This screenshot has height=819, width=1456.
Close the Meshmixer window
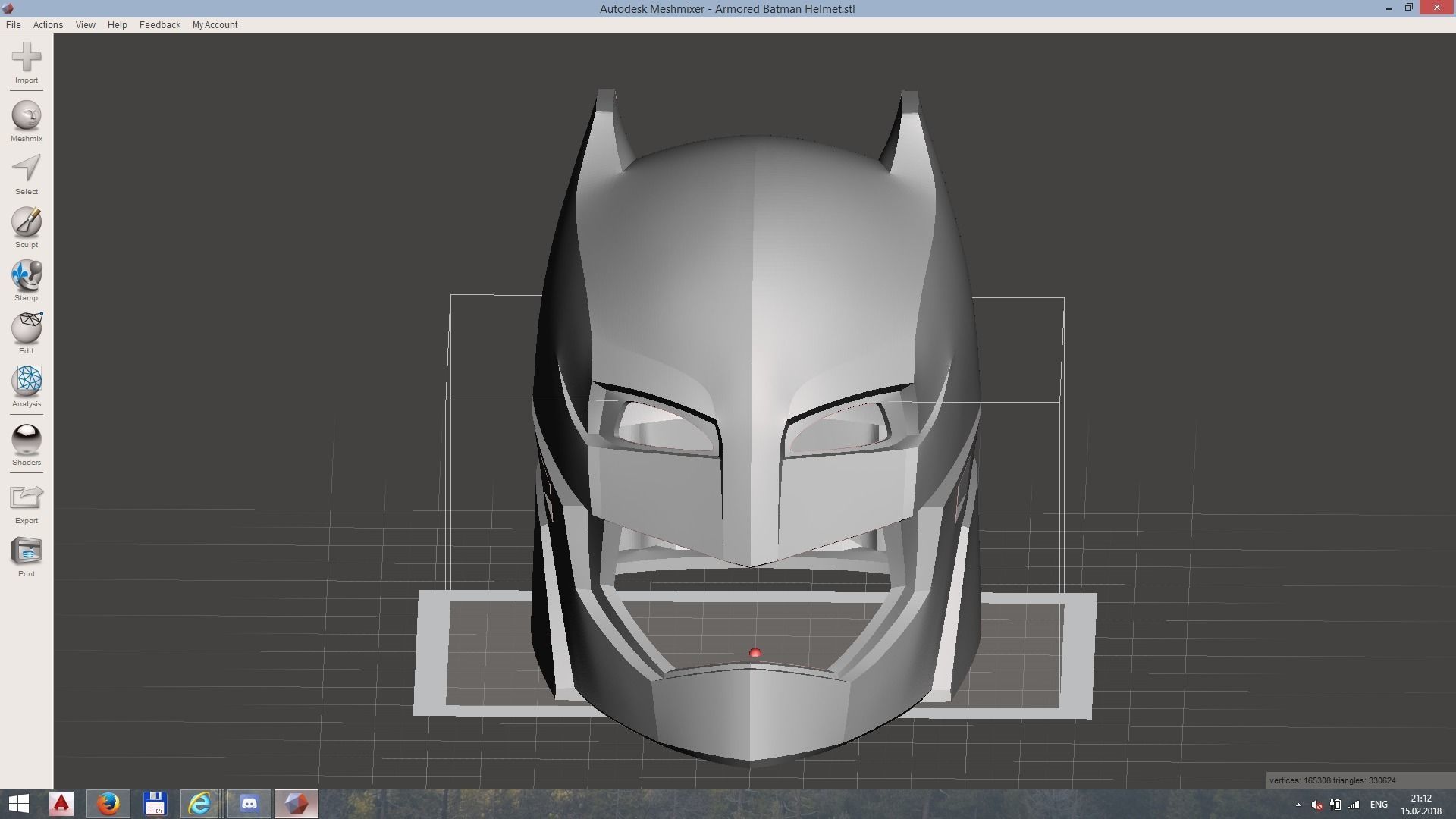click(x=1437, y=8)
